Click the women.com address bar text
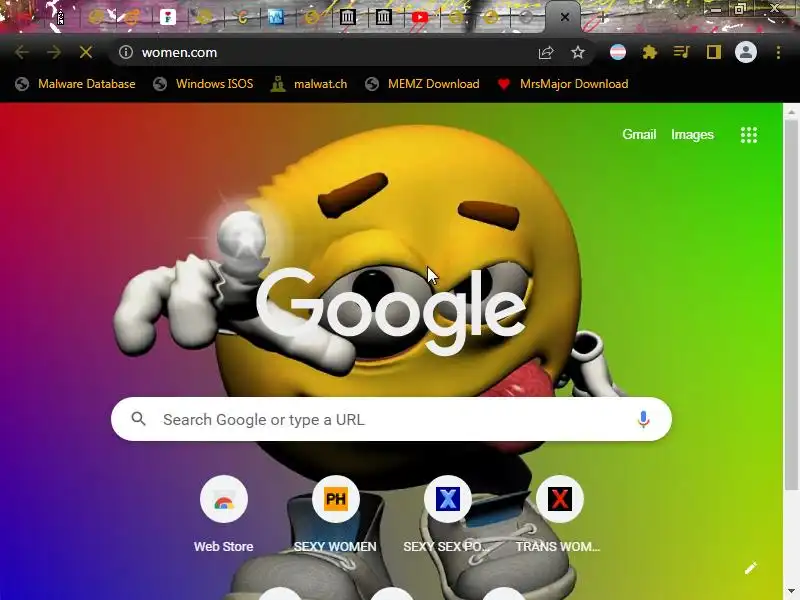This screenshot has height=600, width=800. coord(179,53)
